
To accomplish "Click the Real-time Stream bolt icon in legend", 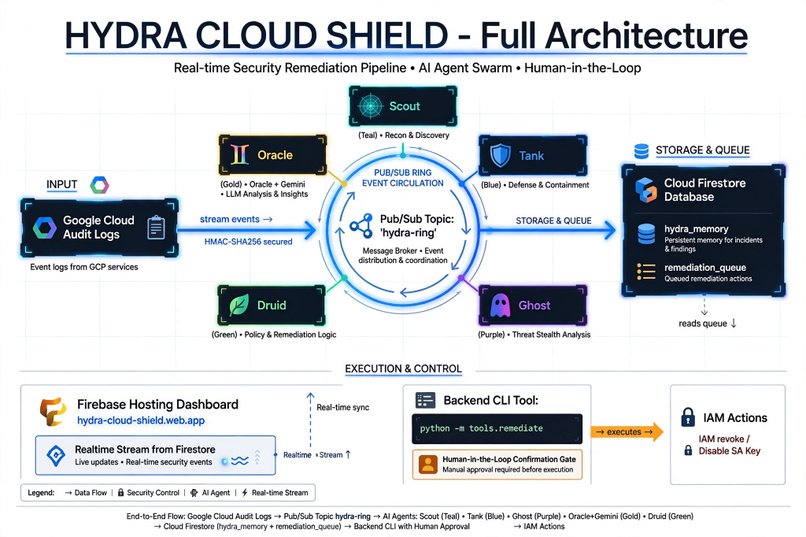I will click(x=245, y=492).
